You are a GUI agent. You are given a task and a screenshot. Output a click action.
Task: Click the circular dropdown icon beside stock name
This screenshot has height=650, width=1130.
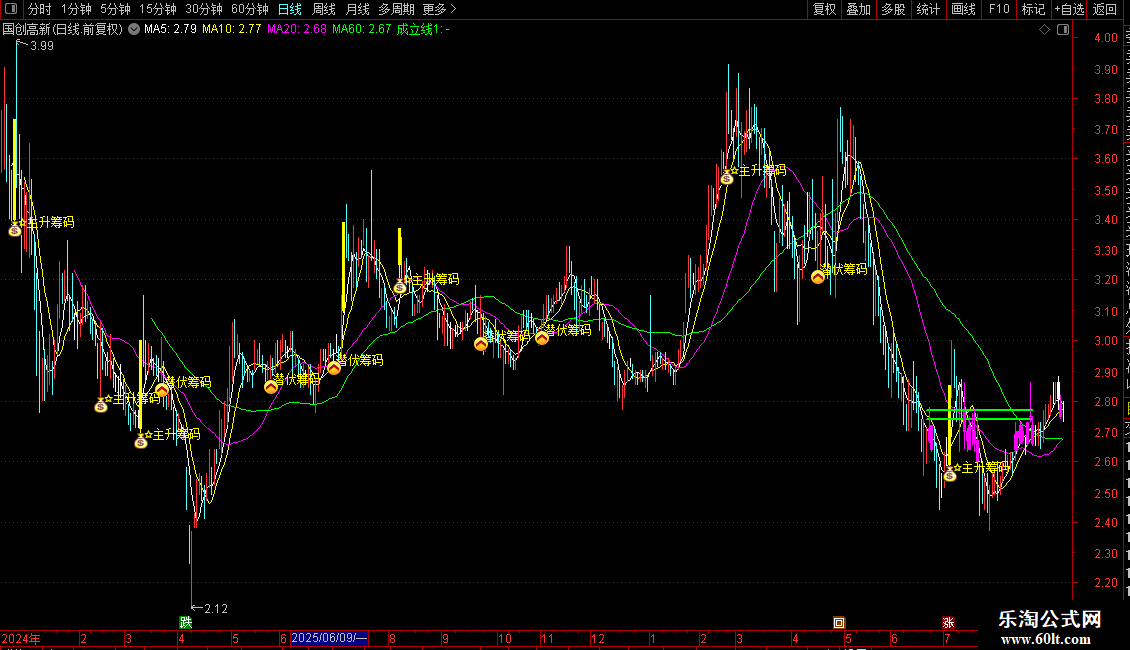coord(134,29)
